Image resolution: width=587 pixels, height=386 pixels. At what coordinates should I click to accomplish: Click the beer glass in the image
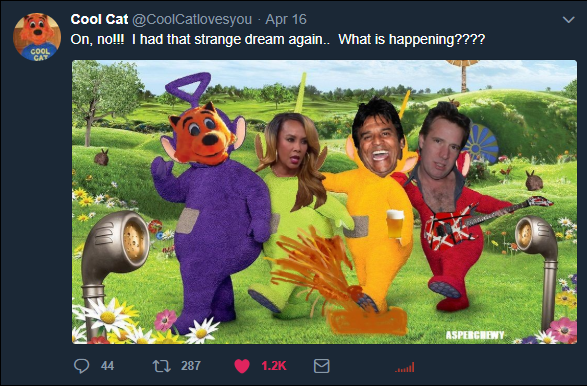tap(395, 224)
